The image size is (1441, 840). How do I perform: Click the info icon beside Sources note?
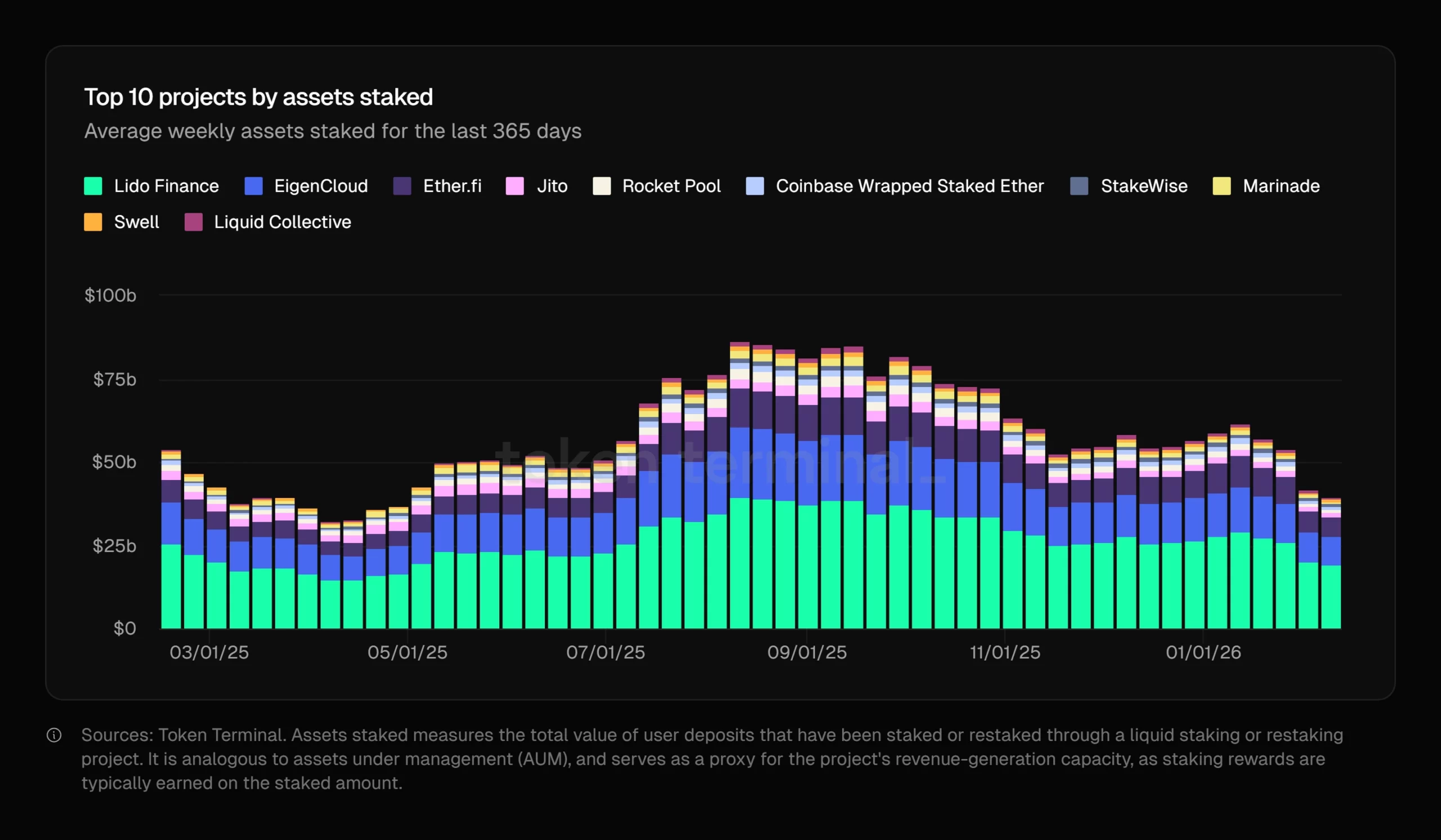point(53,735)
